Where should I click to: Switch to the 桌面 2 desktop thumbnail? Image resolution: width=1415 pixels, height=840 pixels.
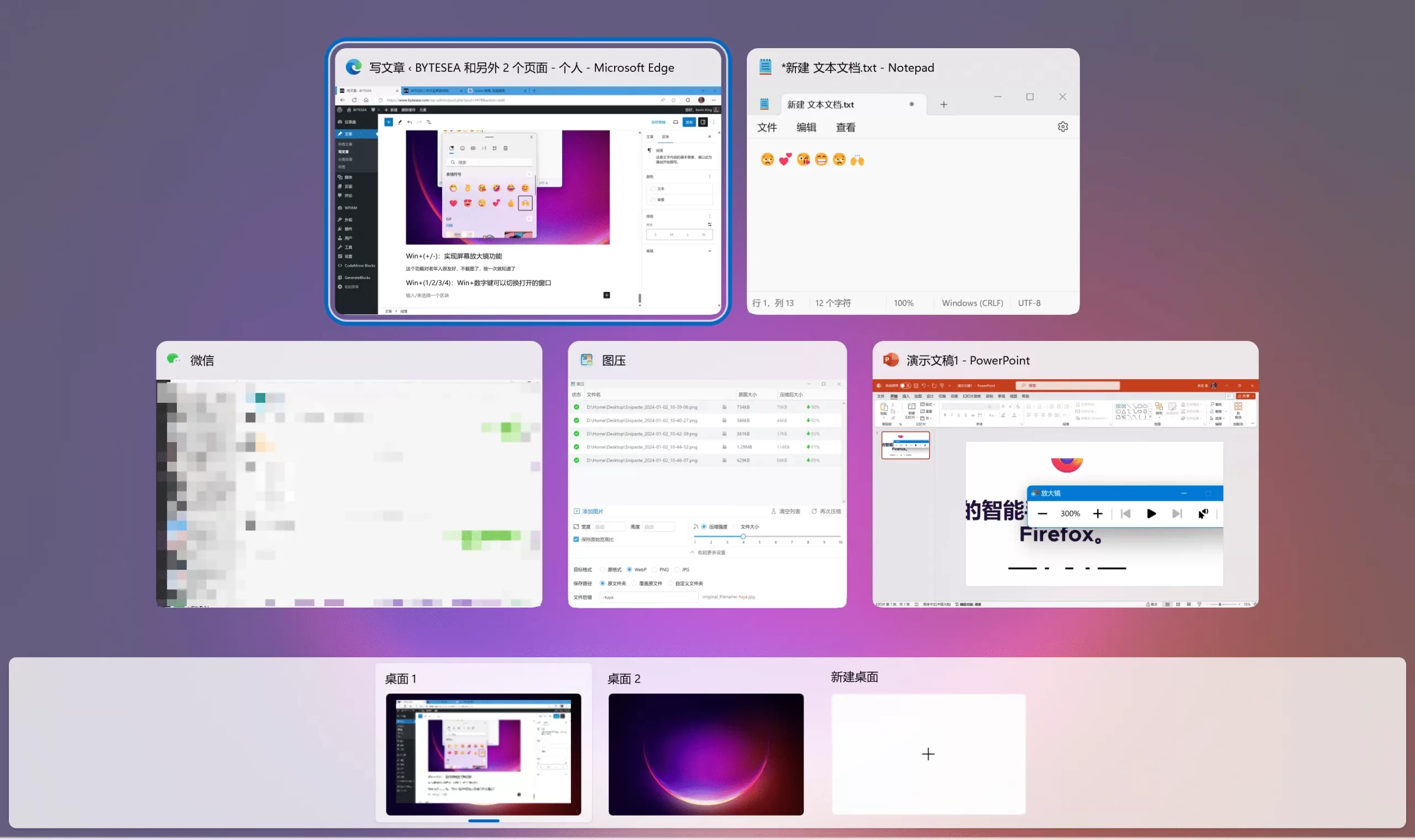pyautogui.click(x=705, y=754)
